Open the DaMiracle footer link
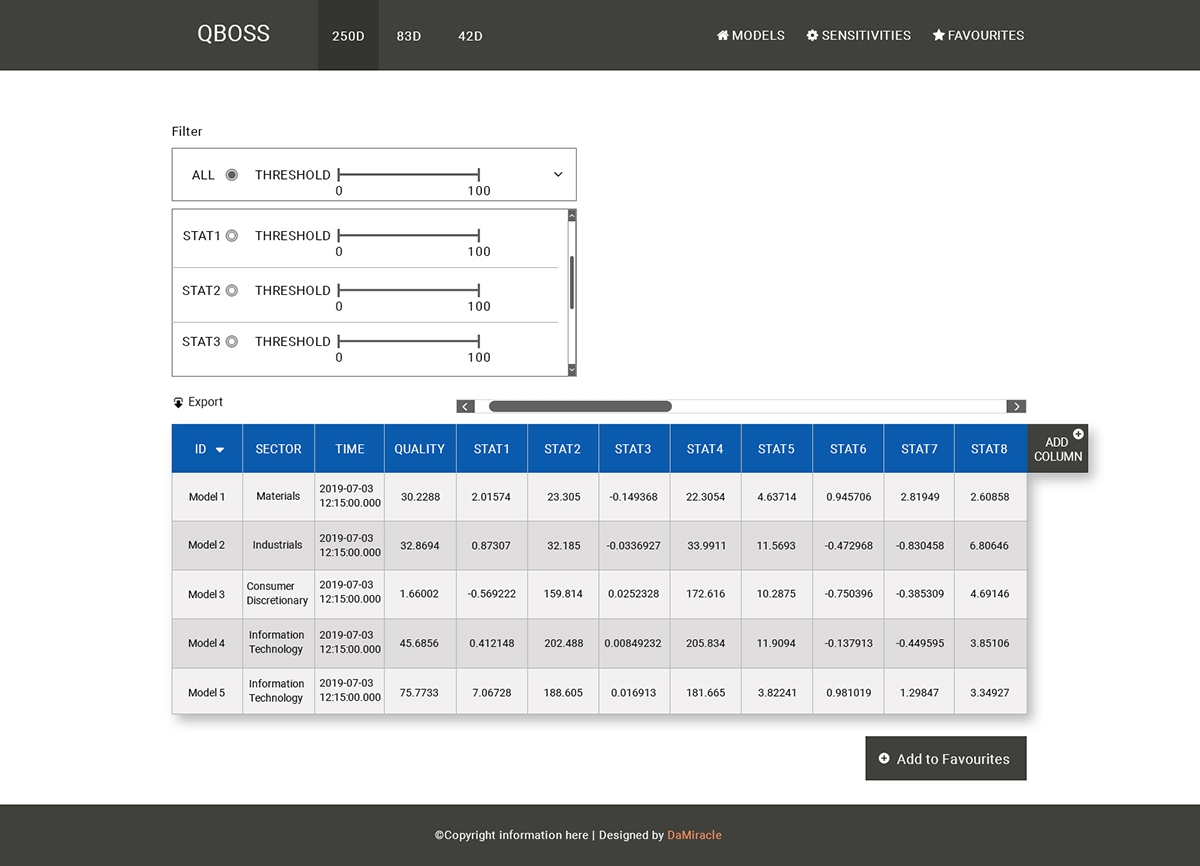The image size is (1200, 866). [x=694, y=835]
